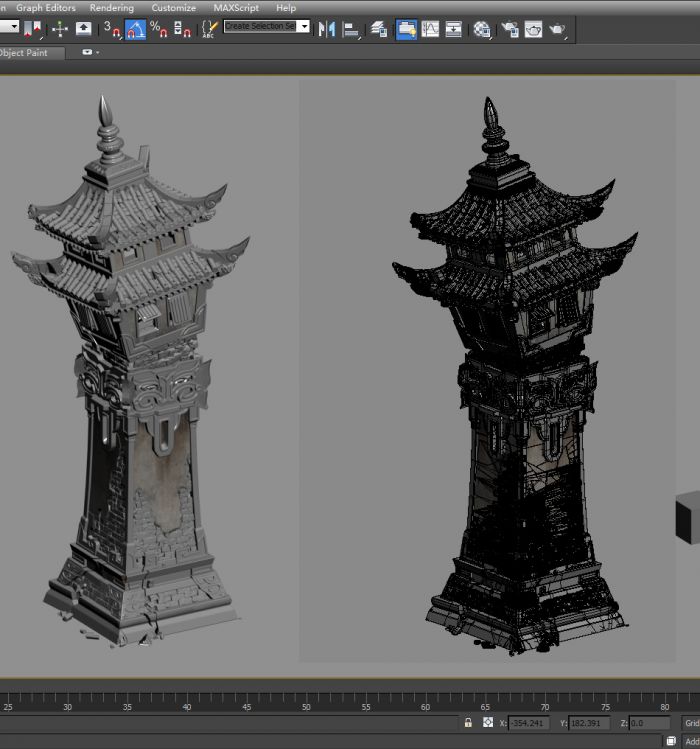
Task: Open the Create Selection Set dropdown
Action: pyautogui.click(x=304, y=26)
